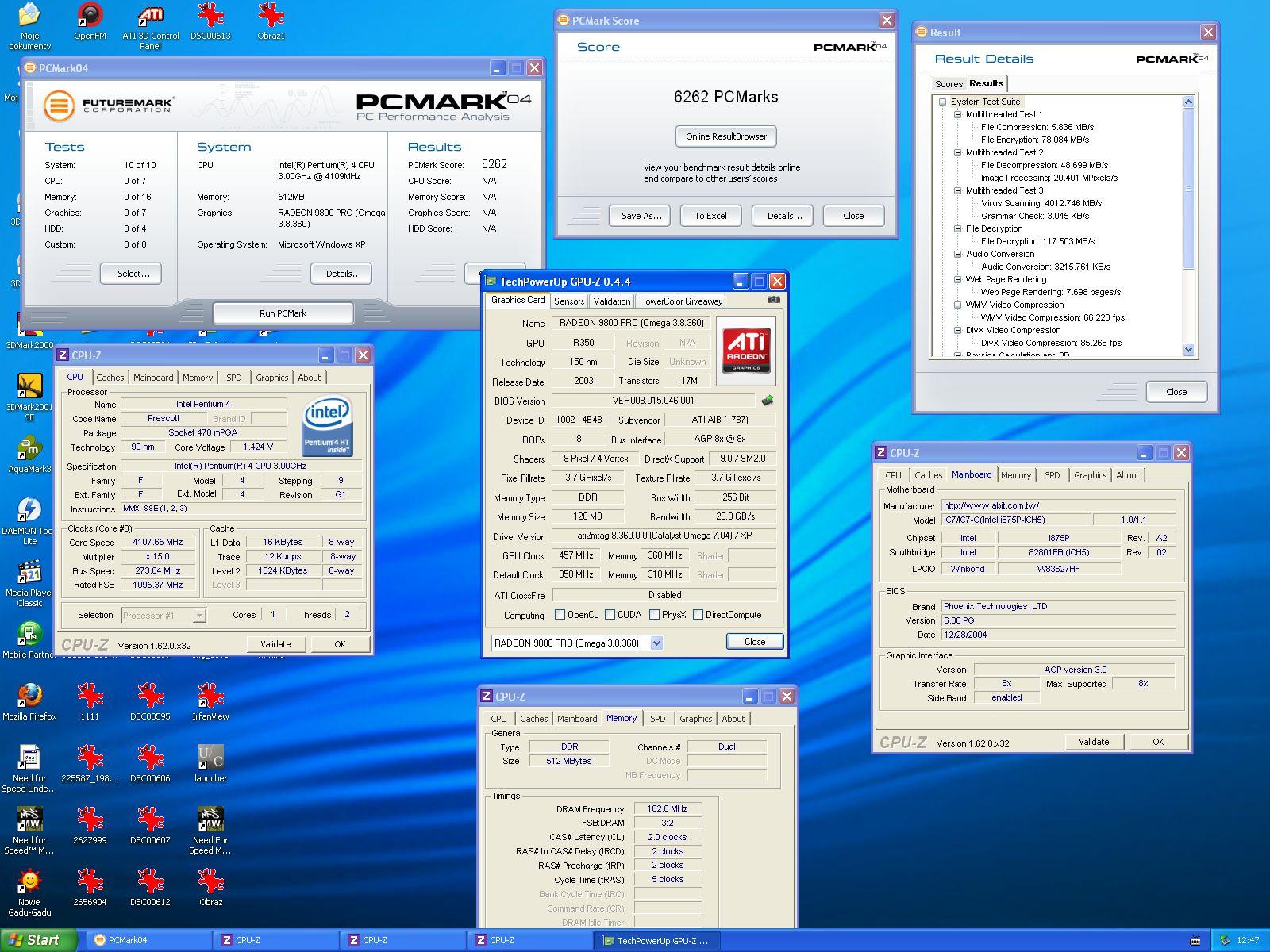The image size is (1270, 952).
Task: Collapse File Decryption tree node
Action: click(957, 228)
